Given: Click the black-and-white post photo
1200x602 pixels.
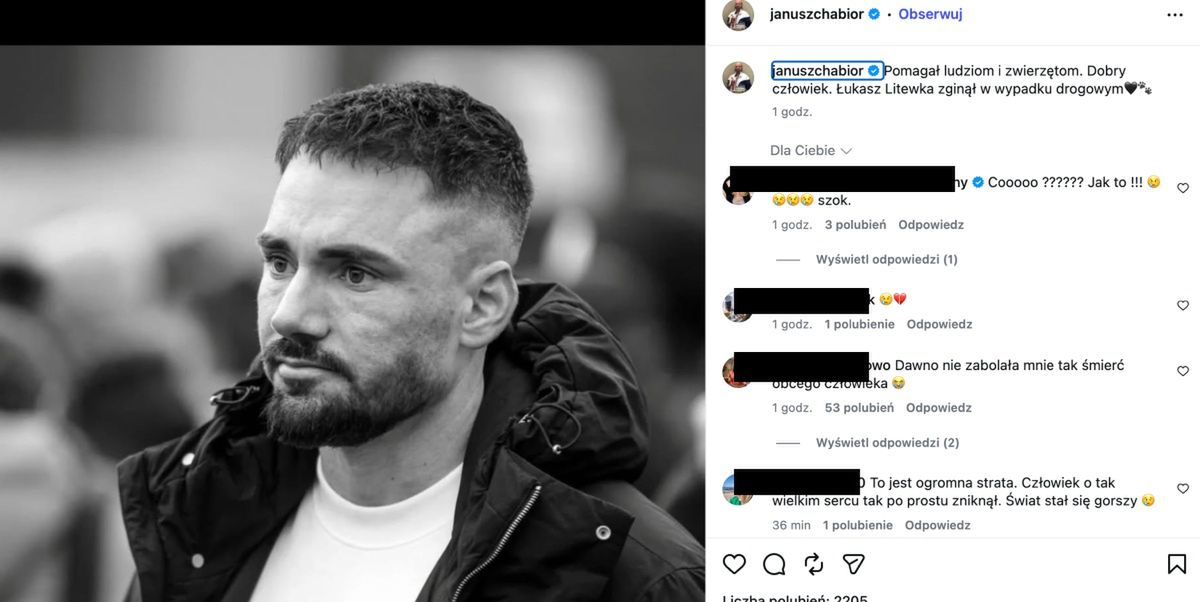Looking at the screenshot, I should 352,320.
